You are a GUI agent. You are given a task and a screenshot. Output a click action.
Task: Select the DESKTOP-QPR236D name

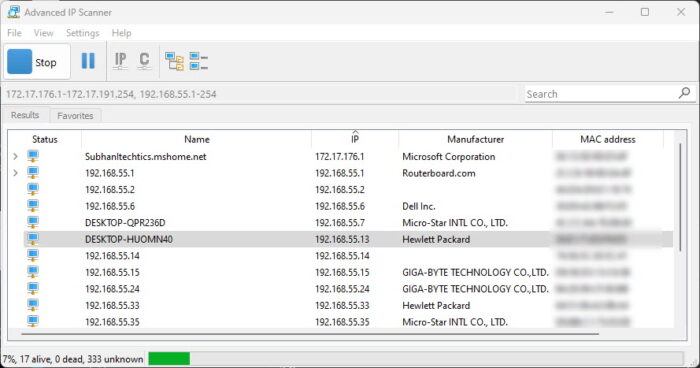click(125, 223)
